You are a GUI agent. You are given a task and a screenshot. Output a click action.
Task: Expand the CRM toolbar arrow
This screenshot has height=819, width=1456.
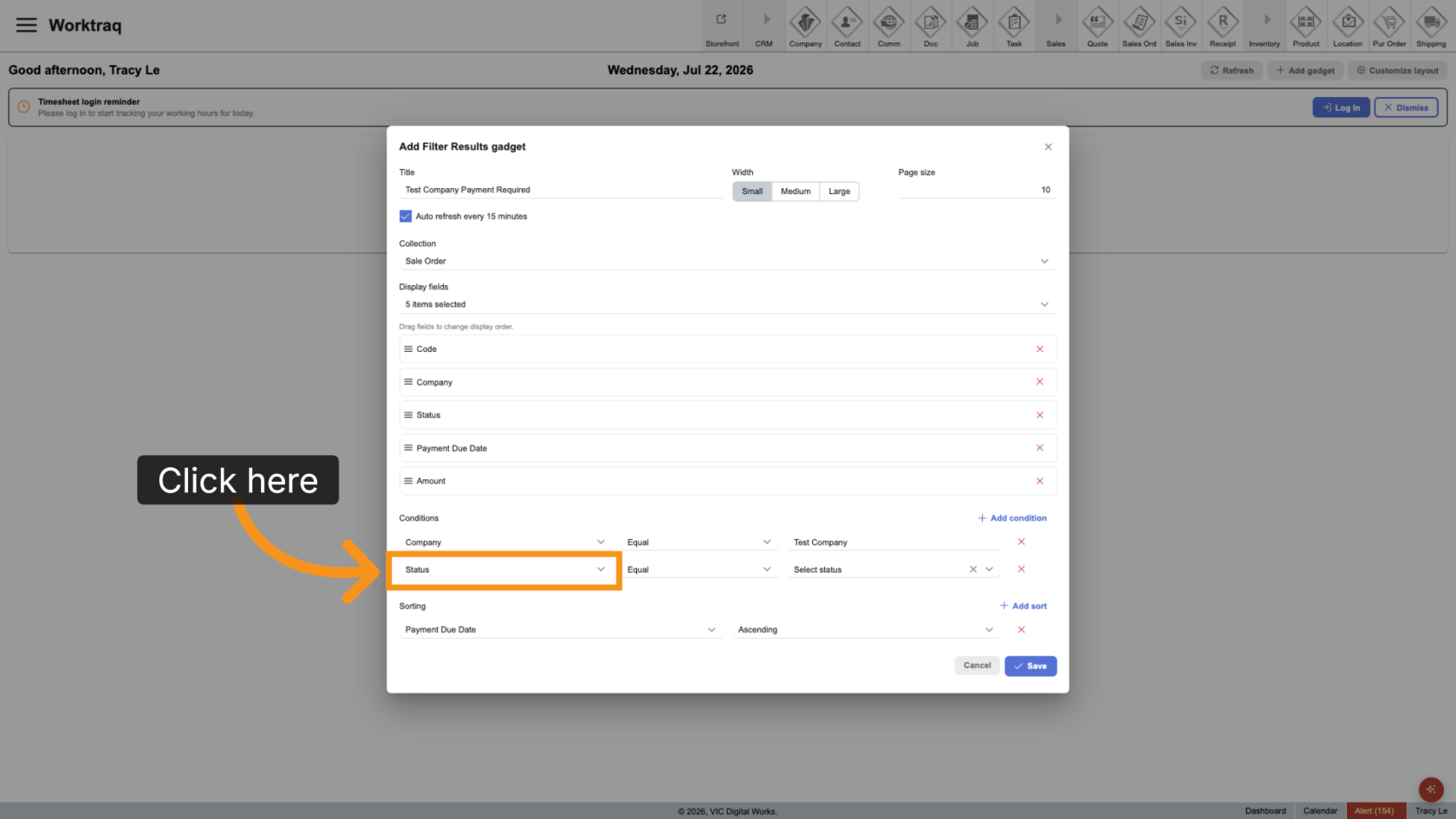764,26
